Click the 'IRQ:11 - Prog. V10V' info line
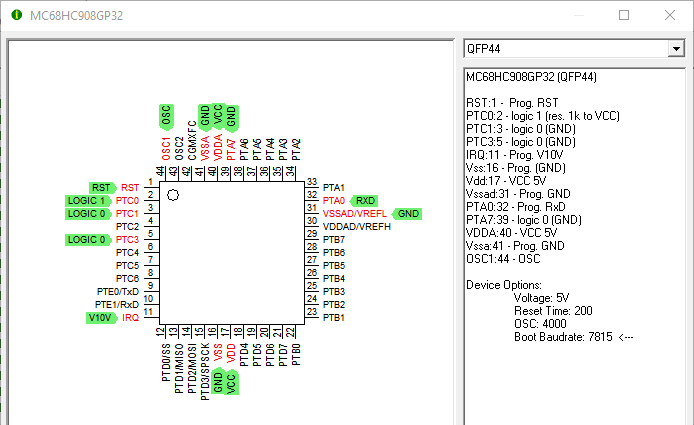Screen dimensions: 694x425 pos(514,155)
